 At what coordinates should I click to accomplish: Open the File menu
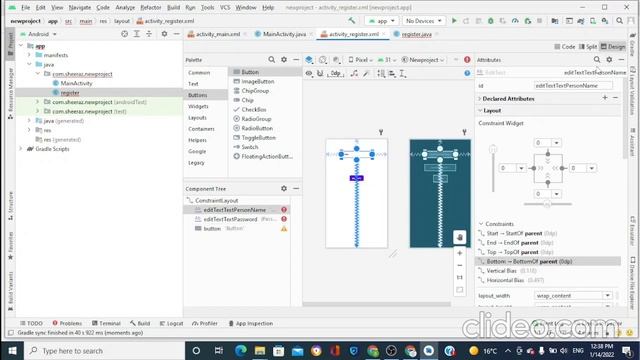tap(25, 7)
